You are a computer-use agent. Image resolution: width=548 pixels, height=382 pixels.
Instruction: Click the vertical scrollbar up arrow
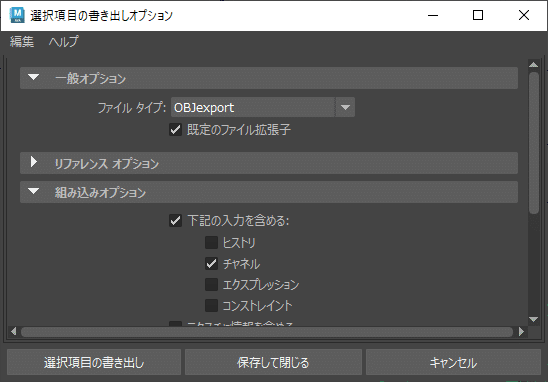(533, 65)
